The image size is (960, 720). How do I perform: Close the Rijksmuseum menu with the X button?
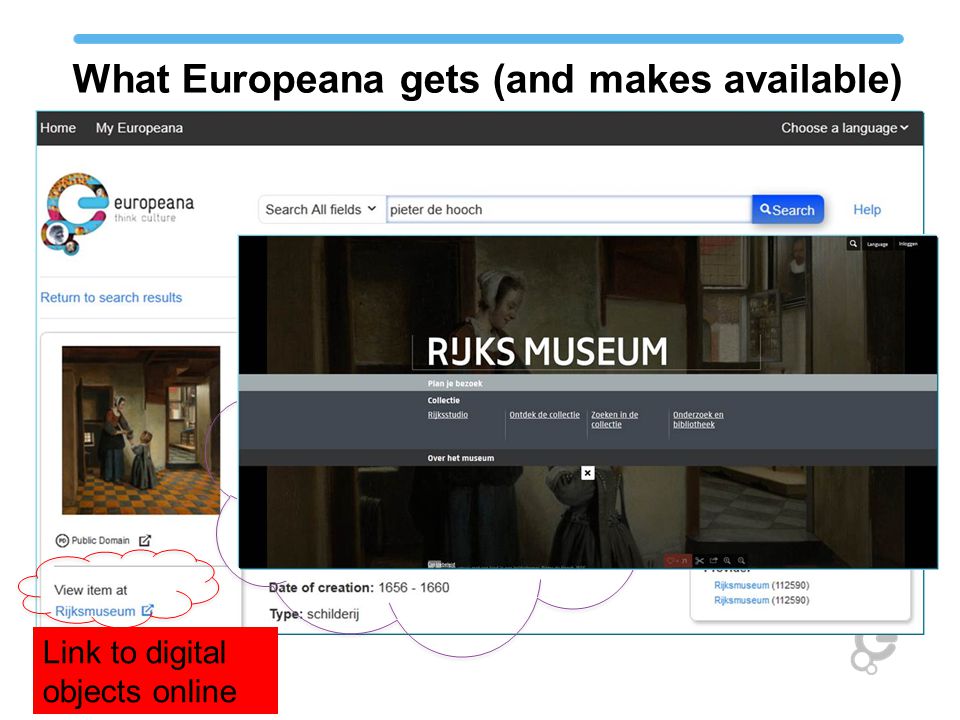pyautogui.click(x=588, y=473)
